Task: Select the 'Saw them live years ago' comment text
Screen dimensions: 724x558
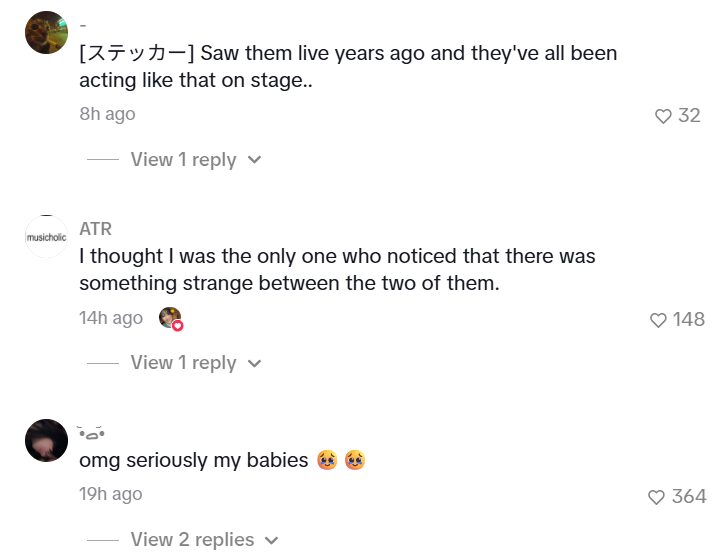Action: click(348, 67)
